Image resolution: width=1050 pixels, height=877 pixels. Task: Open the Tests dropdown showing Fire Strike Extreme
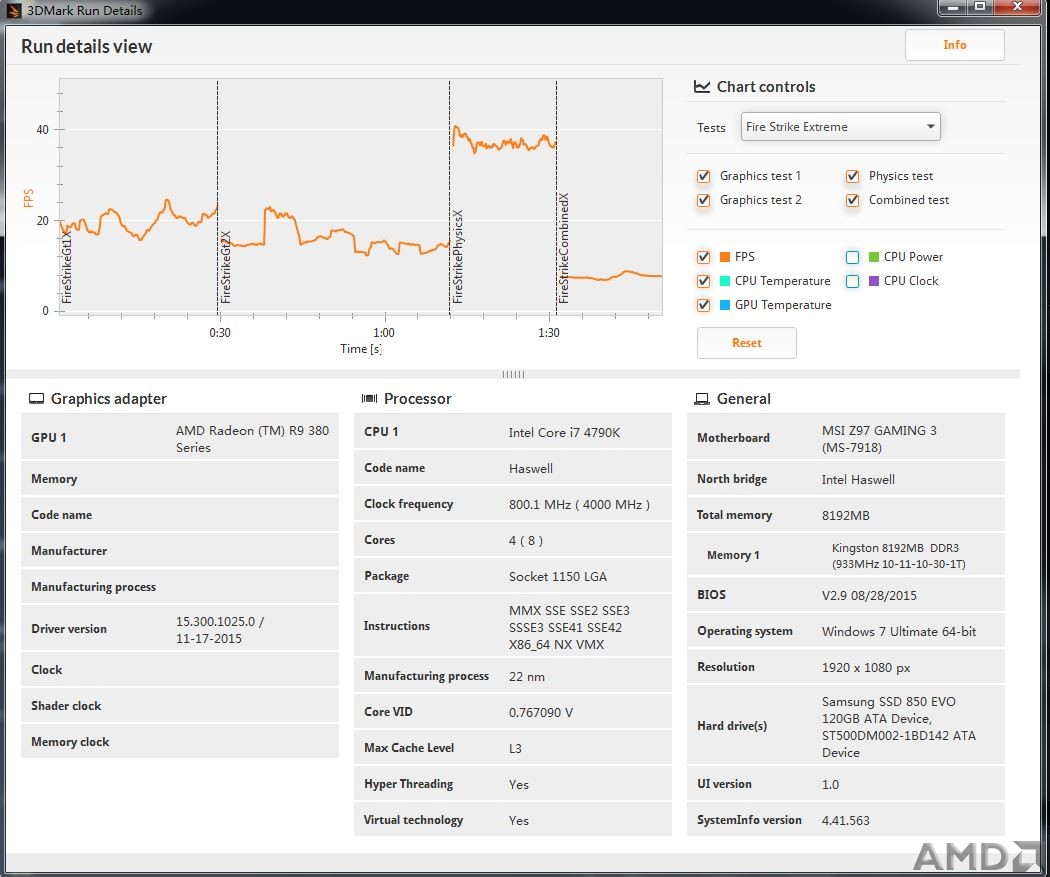point(840,127)
